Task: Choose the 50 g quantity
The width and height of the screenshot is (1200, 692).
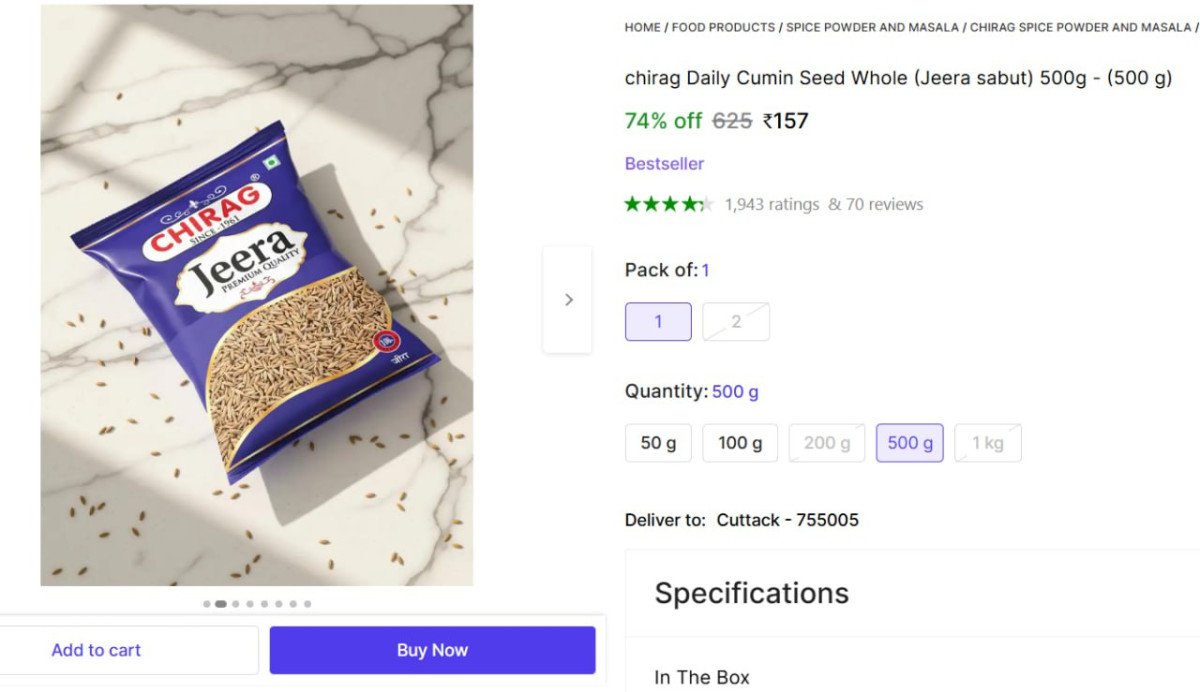Action: tap(658, 443)
